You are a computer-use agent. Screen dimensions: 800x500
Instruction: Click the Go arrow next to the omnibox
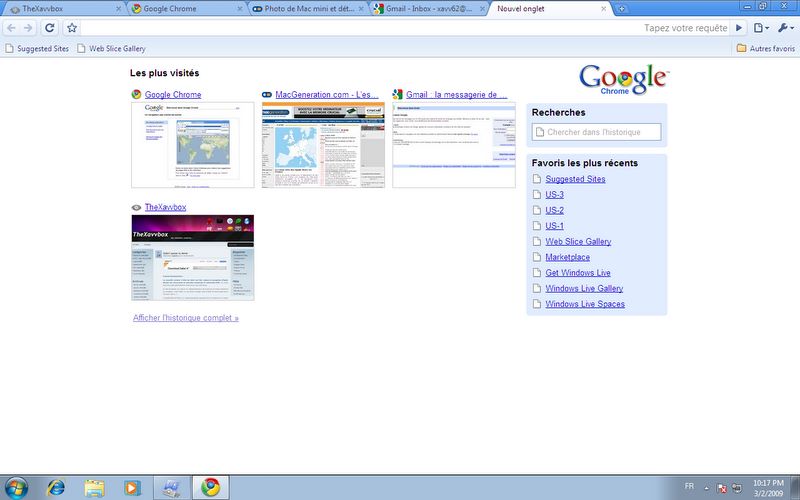click(x=739, y=28)
